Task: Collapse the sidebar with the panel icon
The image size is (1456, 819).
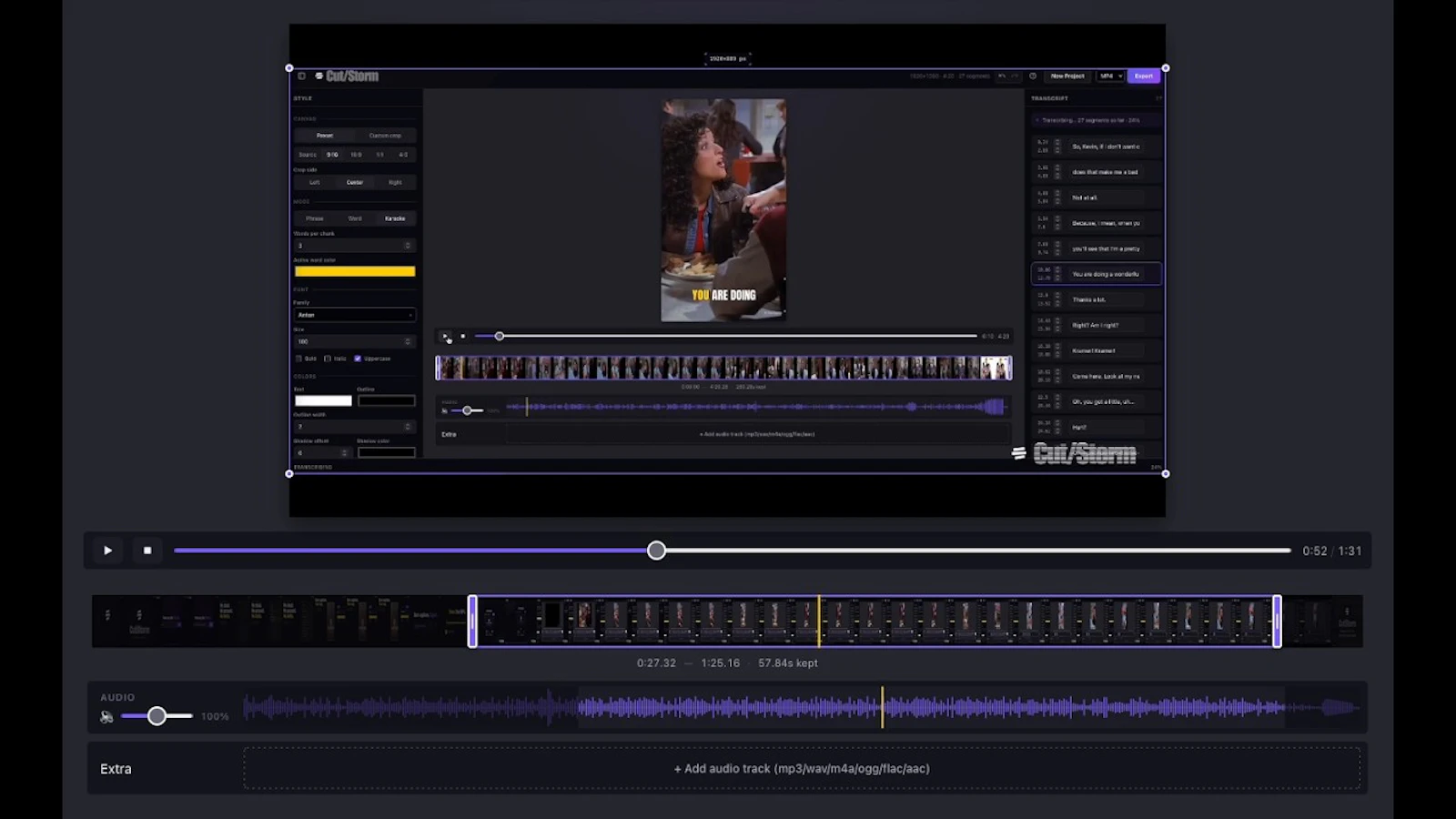Action: pos(301,76)
